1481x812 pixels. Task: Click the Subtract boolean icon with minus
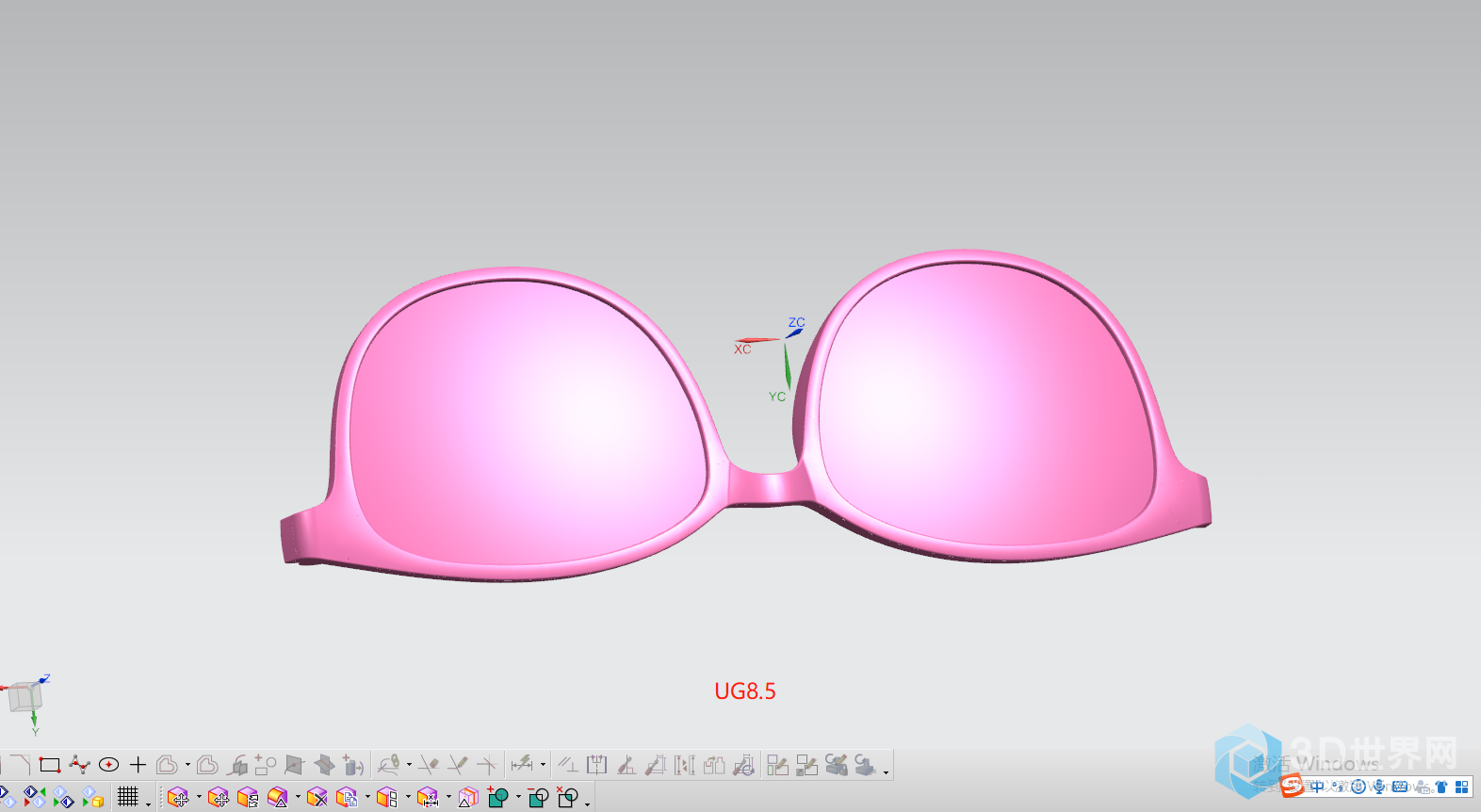click(538, 797)
